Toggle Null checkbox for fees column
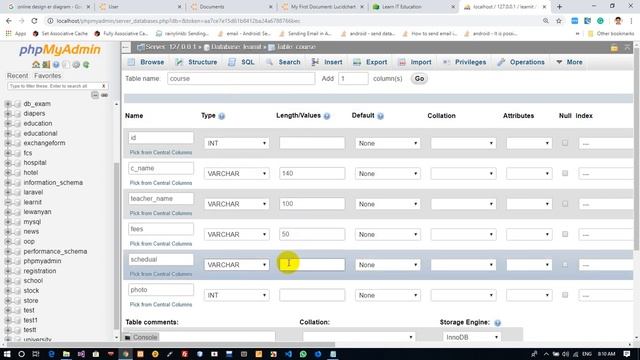The image size is (640, 360). (x=565, y=234)
